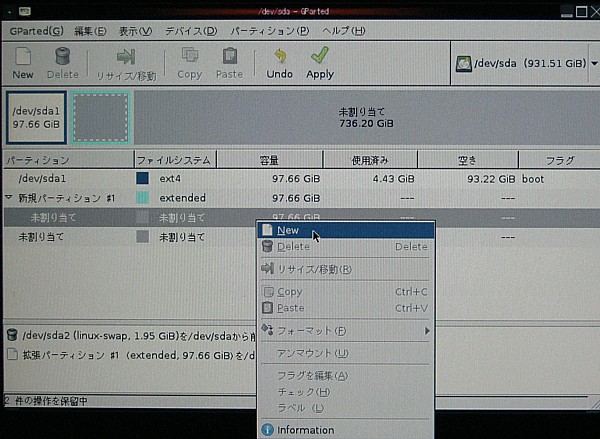This screenshot has width=600, height=439.
Task: Choose チェック(H) in context menu
Action: point(346,392)
